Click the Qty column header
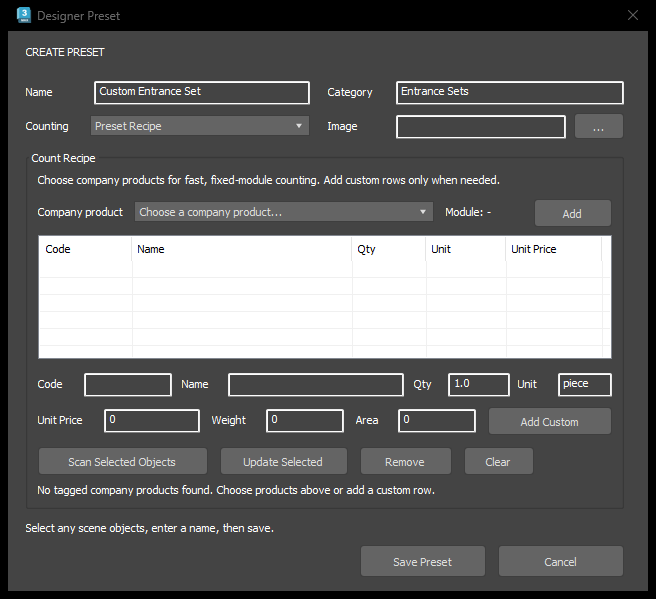 click(389, 249)
